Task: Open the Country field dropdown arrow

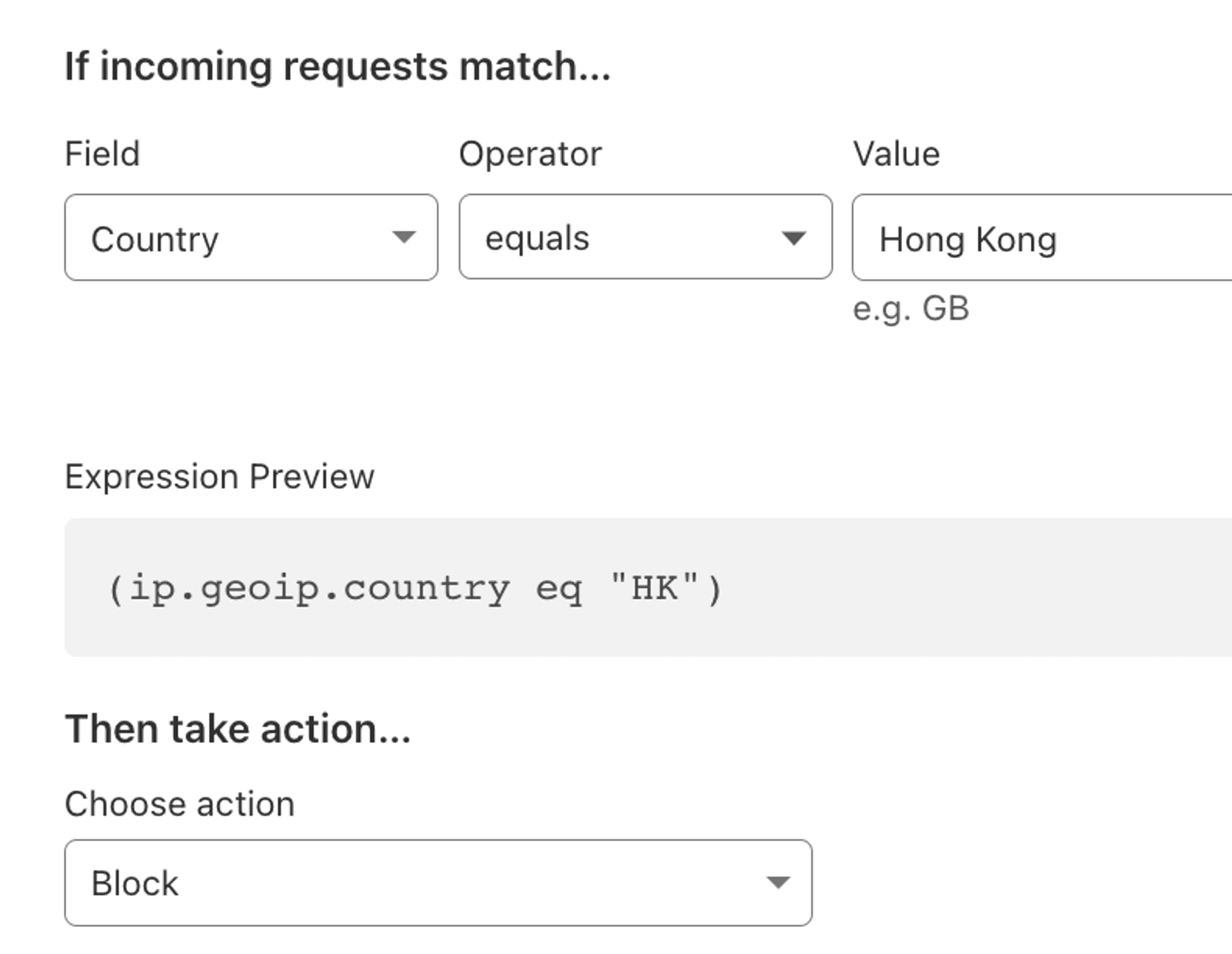Action: click(404, 237)
